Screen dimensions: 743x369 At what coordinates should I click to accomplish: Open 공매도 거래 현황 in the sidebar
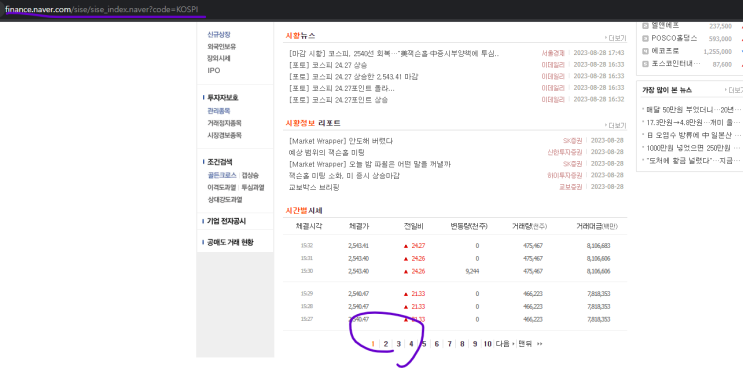(x=230, y=242)
